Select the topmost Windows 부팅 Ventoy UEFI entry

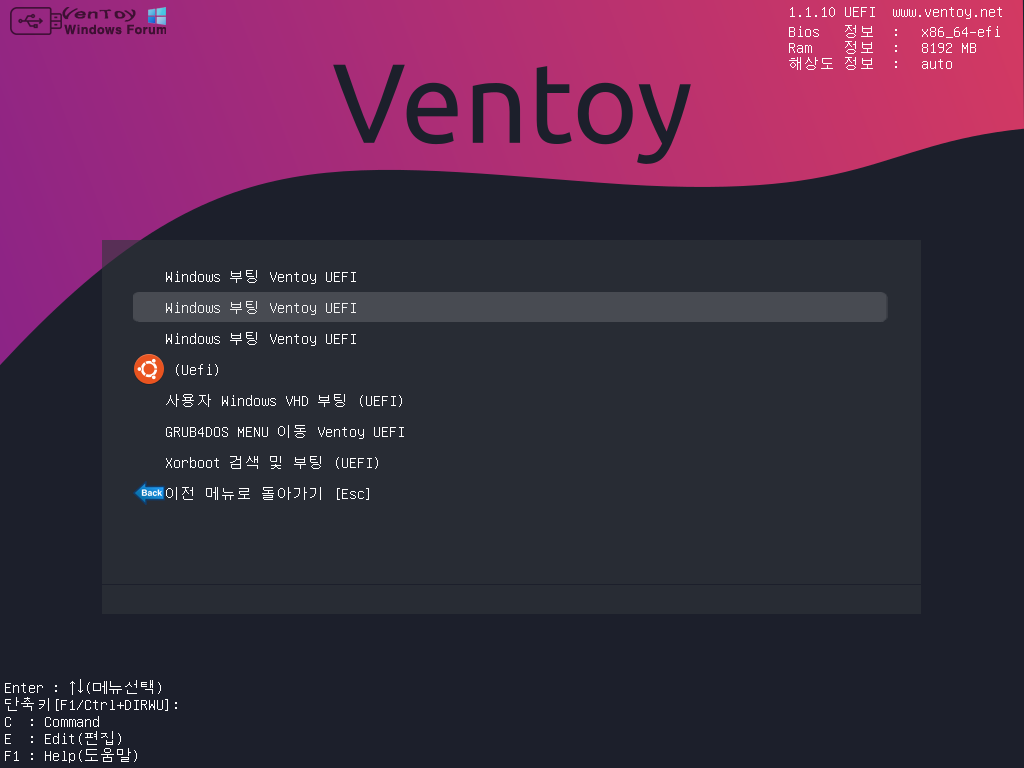261,277
